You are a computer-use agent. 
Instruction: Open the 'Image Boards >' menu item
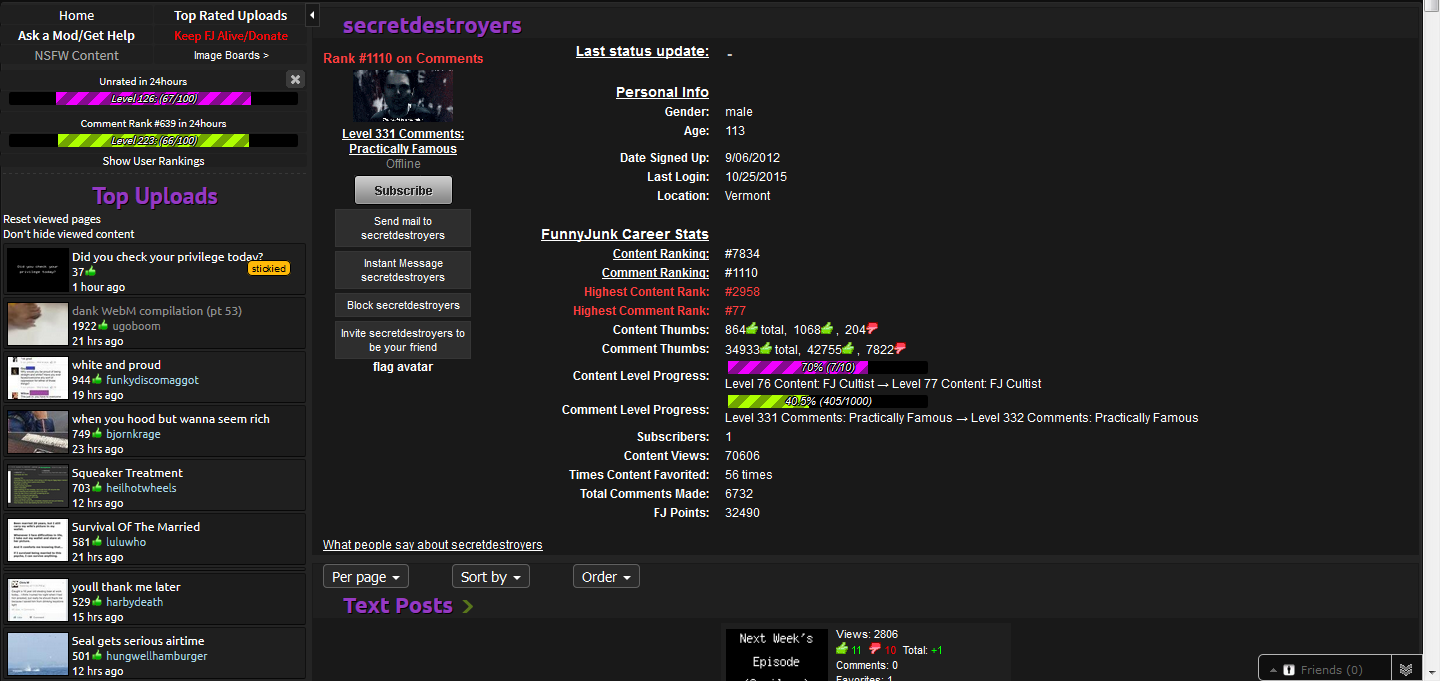[x=231, y=55]
